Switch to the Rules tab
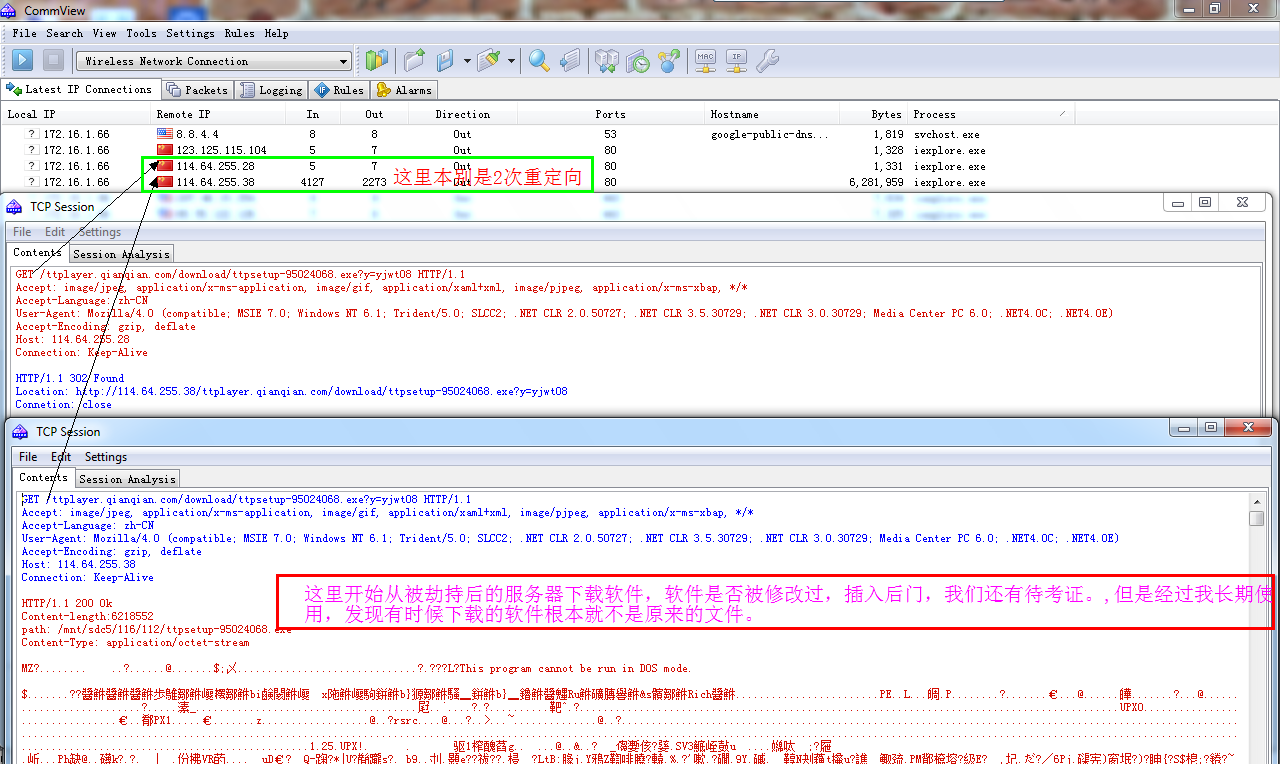The image size is (1280, 764). click(x=340, y=90)
